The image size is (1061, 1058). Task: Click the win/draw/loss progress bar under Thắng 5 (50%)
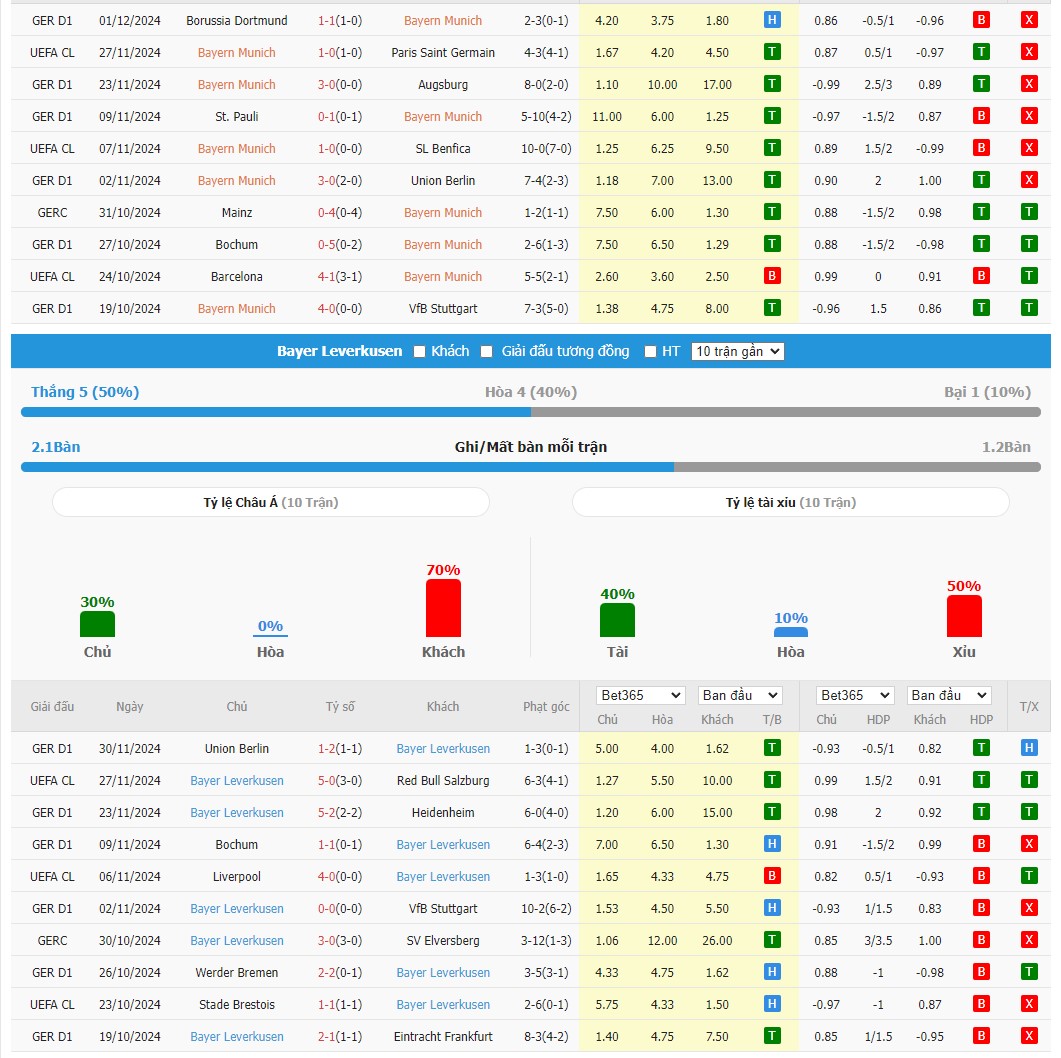(530, 412)
